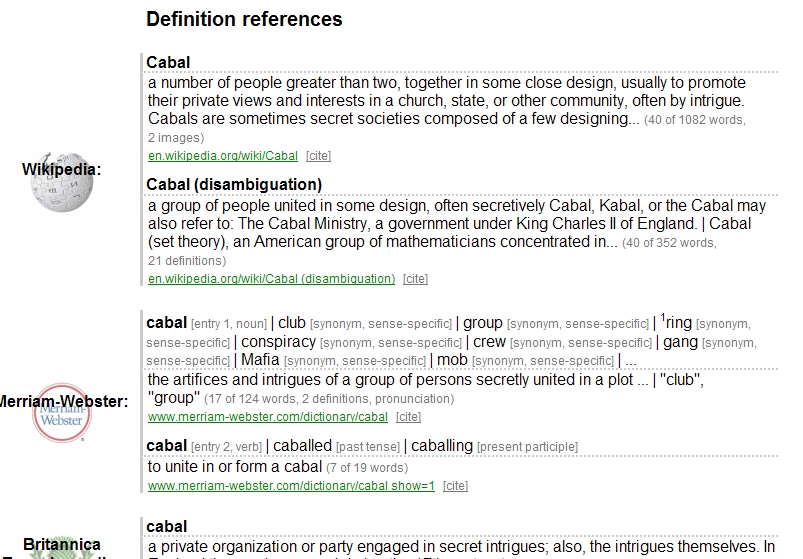Click the Merriam-Webster circular logo

[61, 413]
